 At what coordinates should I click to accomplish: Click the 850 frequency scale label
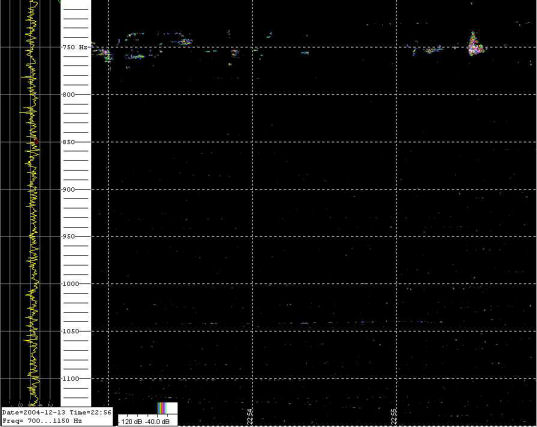click(x=68, y=142)
